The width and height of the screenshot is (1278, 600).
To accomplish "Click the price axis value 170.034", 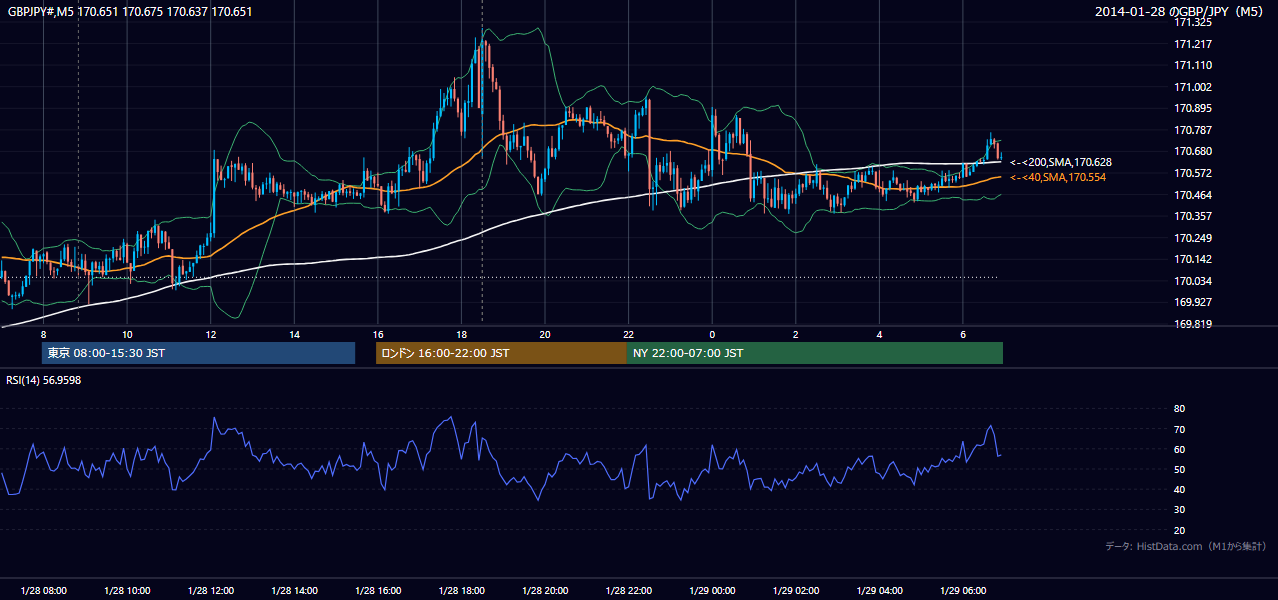I will pyautogui.click(x=1193, y=281).
